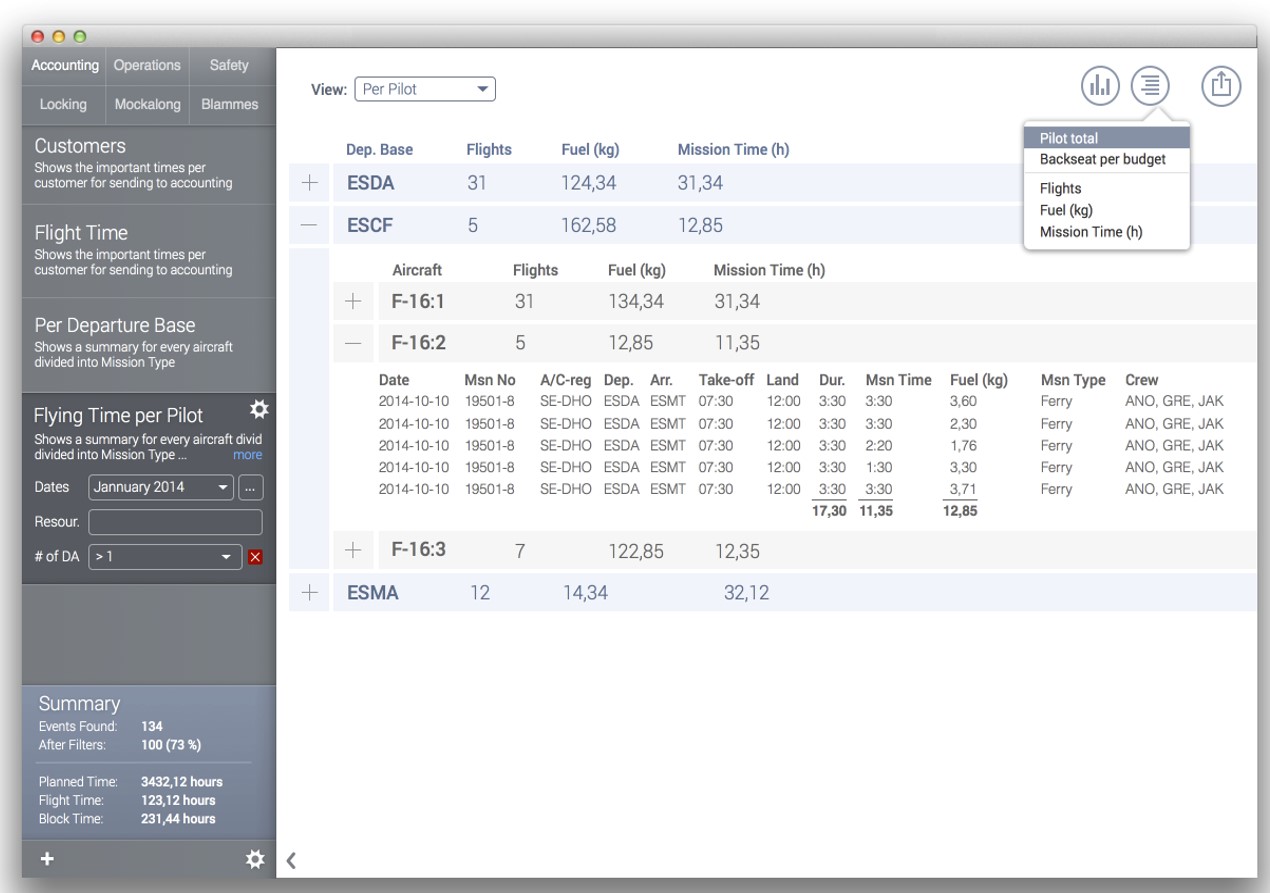Screen dimensions: 1270x893
Task: Click the 12,85 fuel total under table
Action: [x=960, y=511]
